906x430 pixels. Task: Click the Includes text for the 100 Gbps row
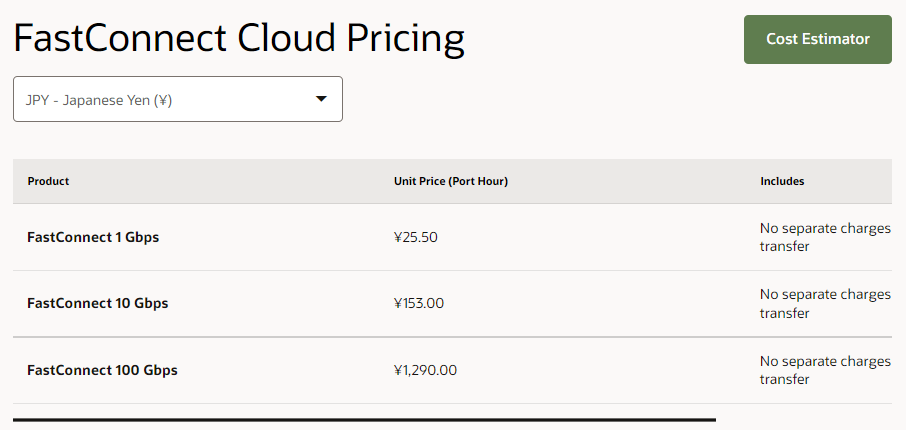coord(824,370)
